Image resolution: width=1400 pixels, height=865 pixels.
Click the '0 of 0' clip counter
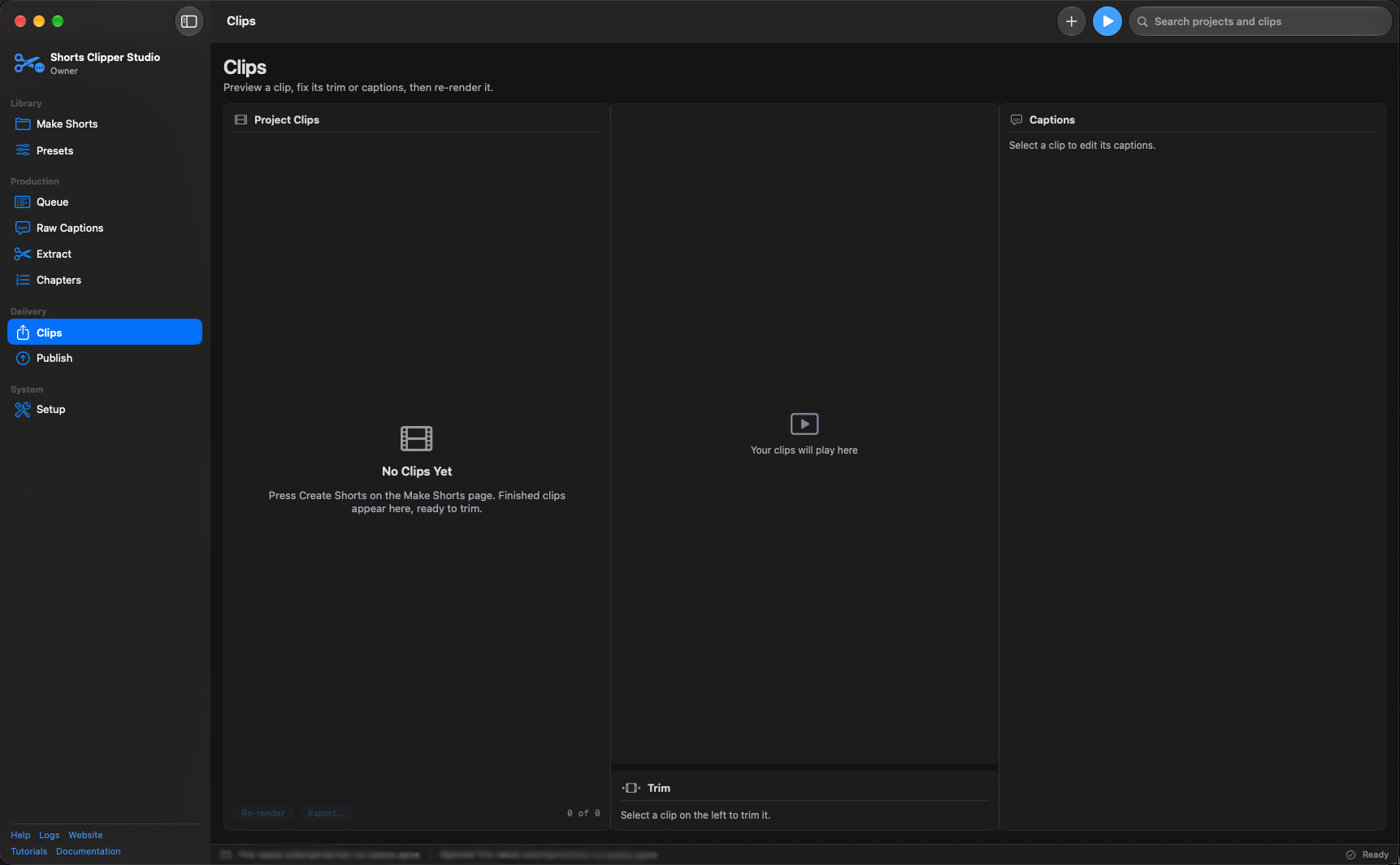583,813
